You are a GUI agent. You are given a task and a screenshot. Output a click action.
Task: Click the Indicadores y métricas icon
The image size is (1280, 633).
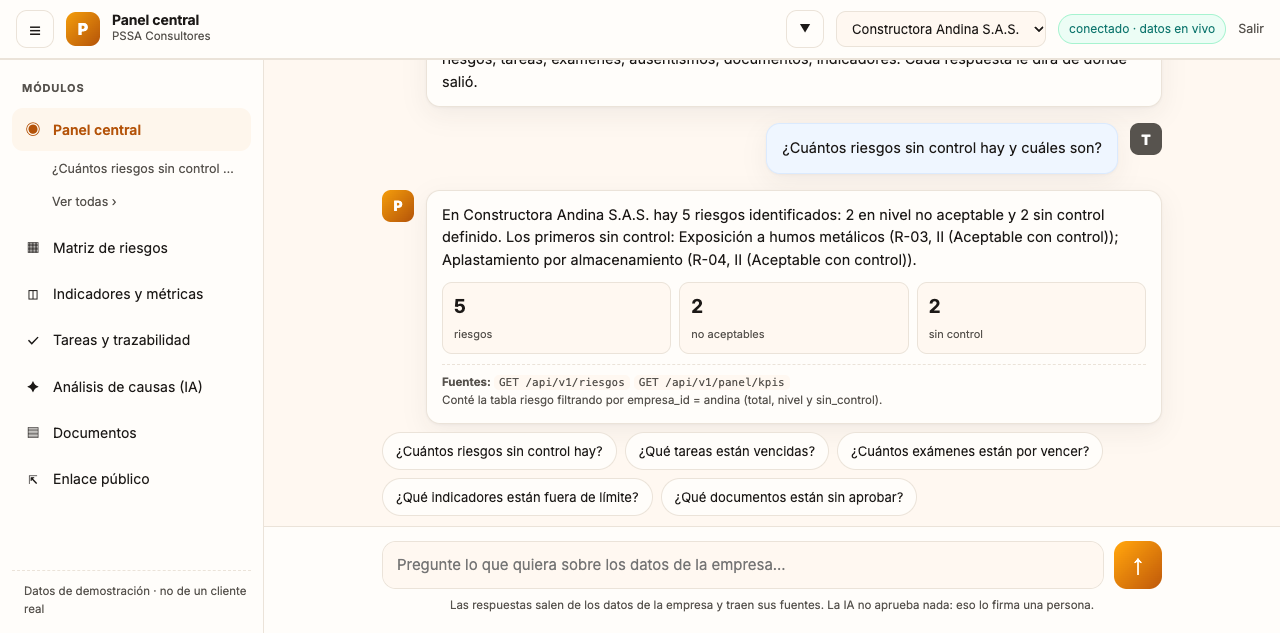[33, 294]
